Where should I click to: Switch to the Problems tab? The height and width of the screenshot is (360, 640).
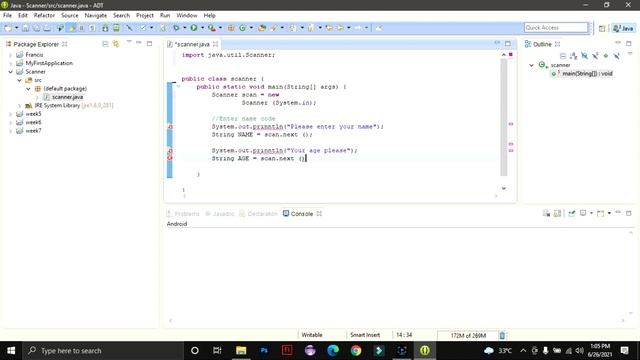[183, 213]
